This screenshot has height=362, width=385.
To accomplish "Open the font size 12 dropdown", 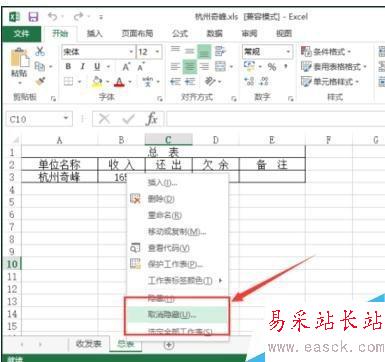I will pos(157,52).
